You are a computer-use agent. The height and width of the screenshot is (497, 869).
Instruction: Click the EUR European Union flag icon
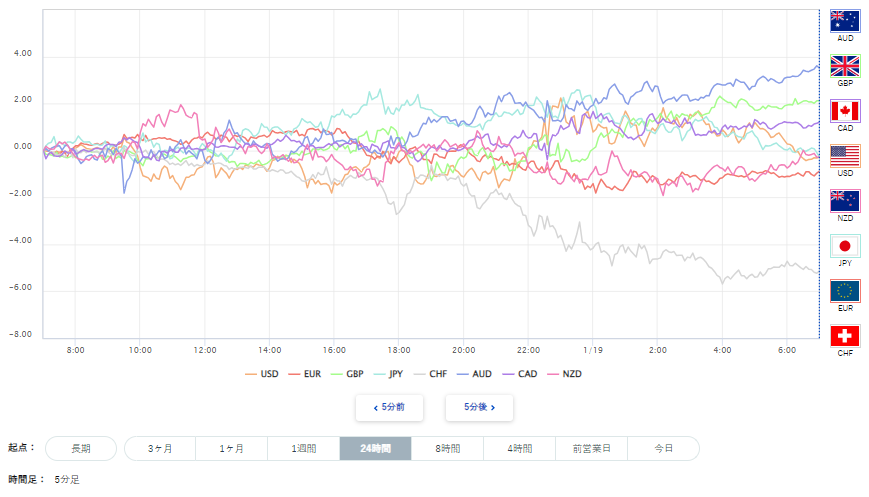[x=845, y=291]
